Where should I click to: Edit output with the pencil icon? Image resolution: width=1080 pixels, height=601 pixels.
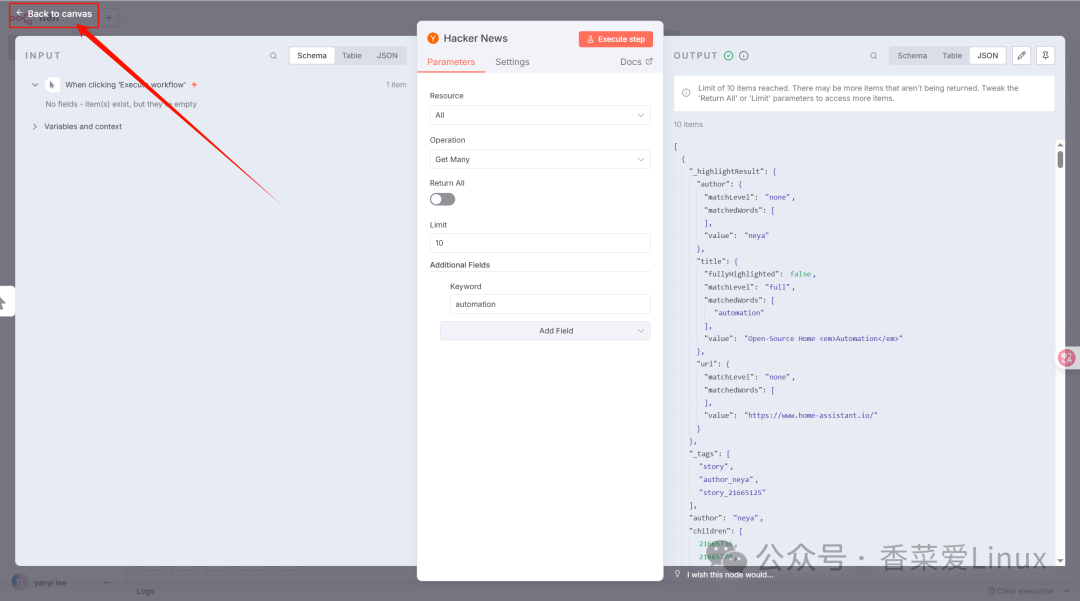tap(1021, 56)
